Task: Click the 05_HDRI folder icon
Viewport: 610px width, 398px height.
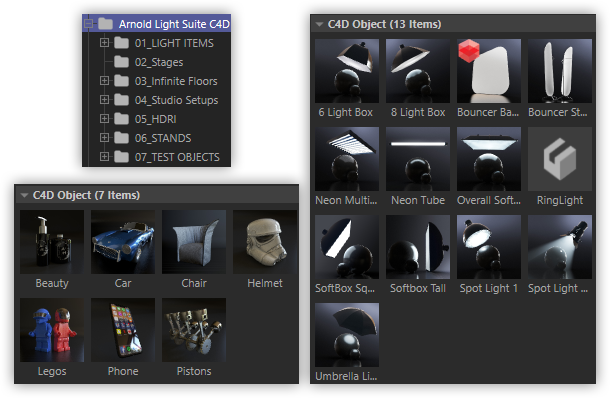Action: (x=121, y=118)
